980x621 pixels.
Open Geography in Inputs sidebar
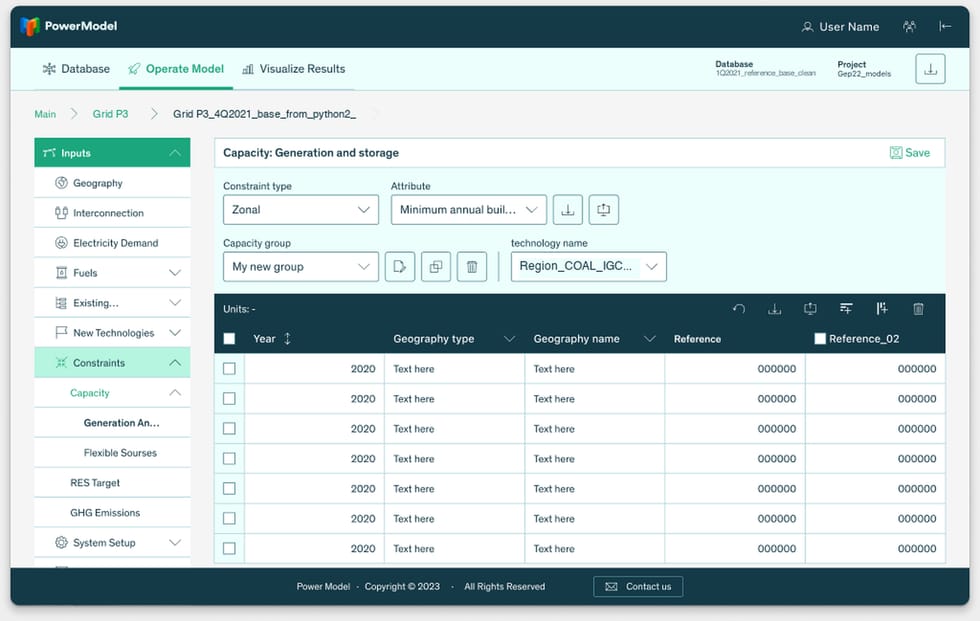pos(112,183)
